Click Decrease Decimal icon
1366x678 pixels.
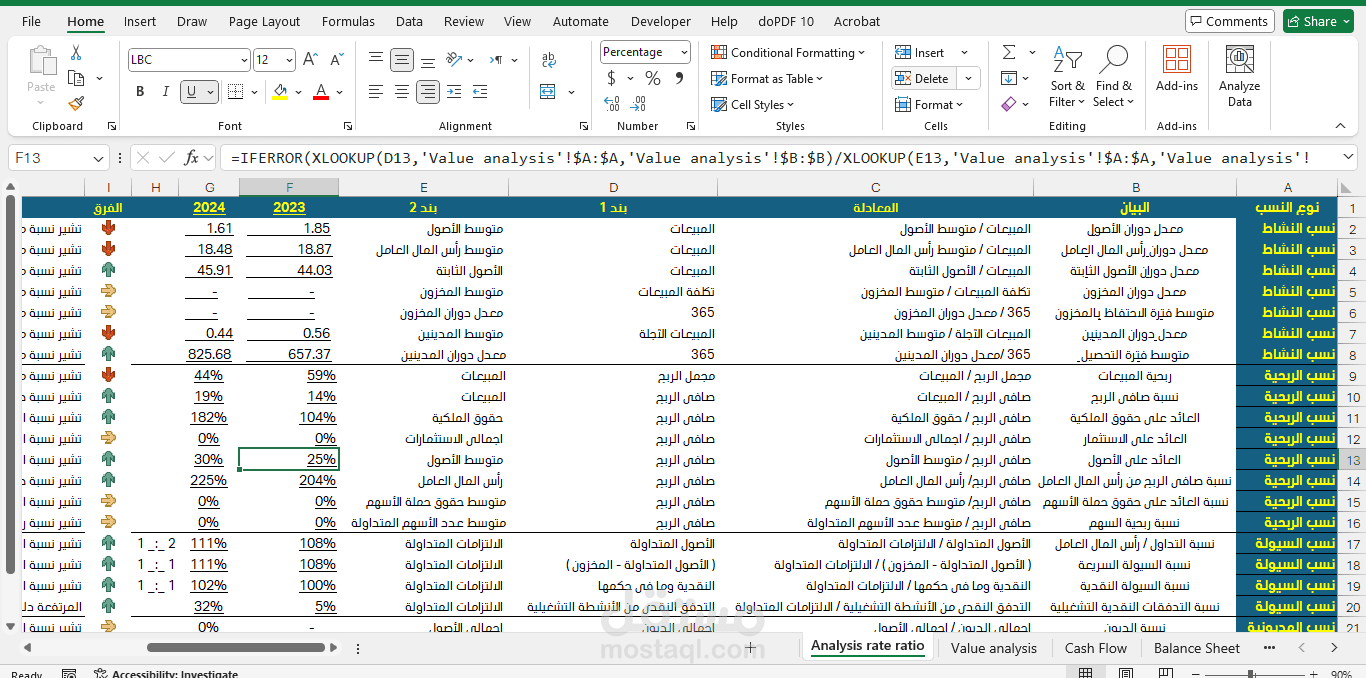(x=639, y=104)
